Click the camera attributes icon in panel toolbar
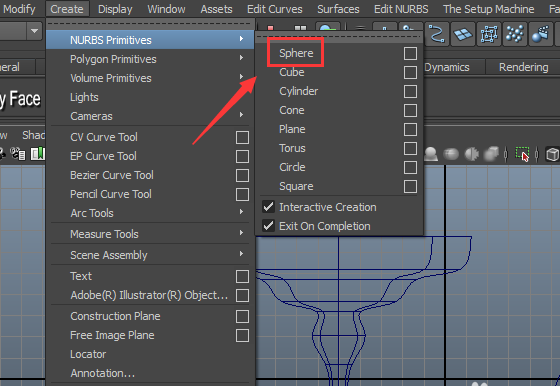The image size is (560, 386). [18, 154]
